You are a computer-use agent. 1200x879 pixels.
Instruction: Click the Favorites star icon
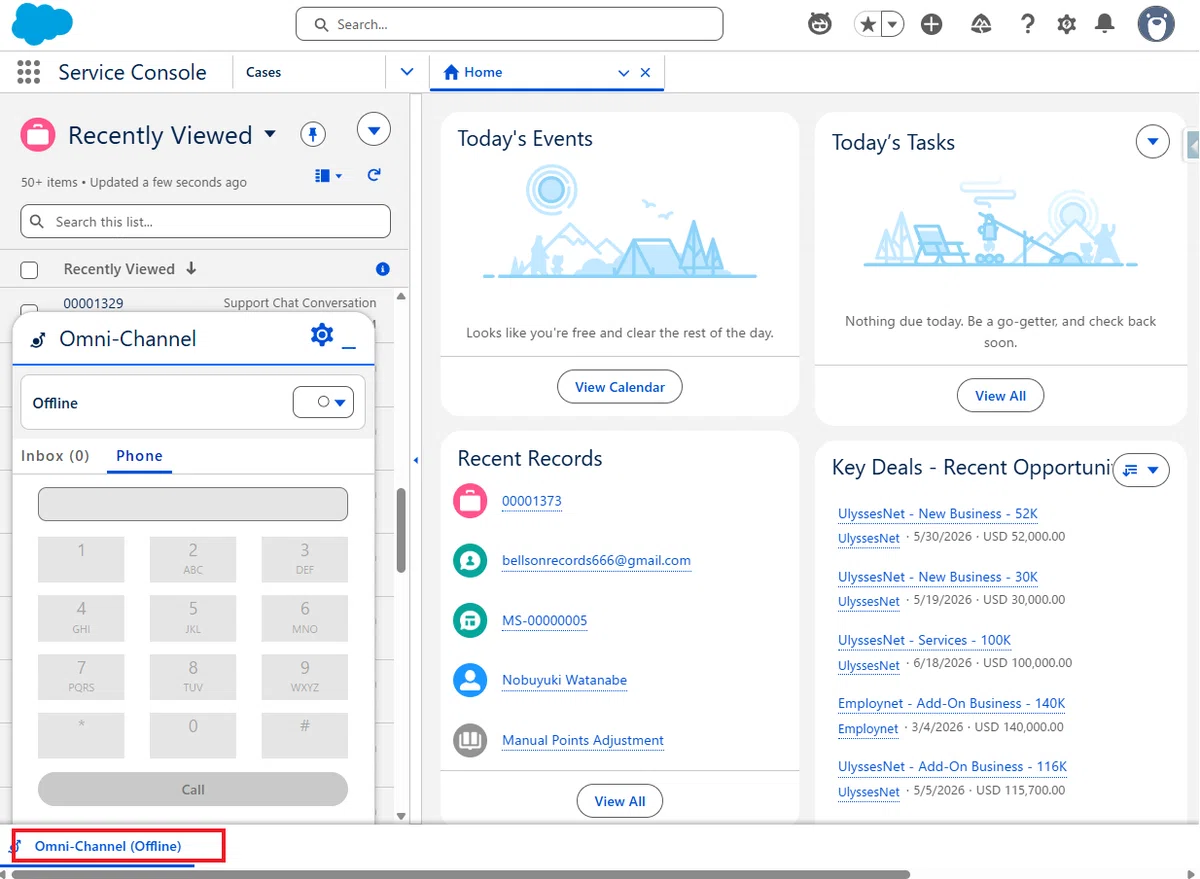[x=866, y=24]
